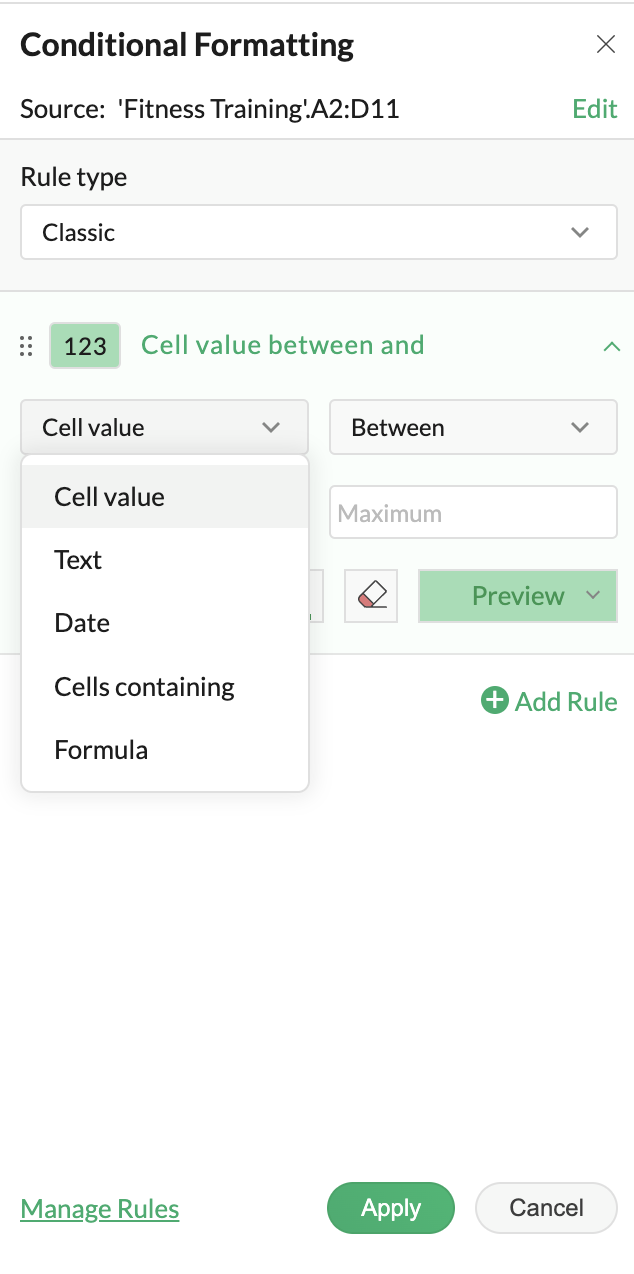Click the Add Rule plus icon
Screen dimensions: 634x1274
point(494,701)
